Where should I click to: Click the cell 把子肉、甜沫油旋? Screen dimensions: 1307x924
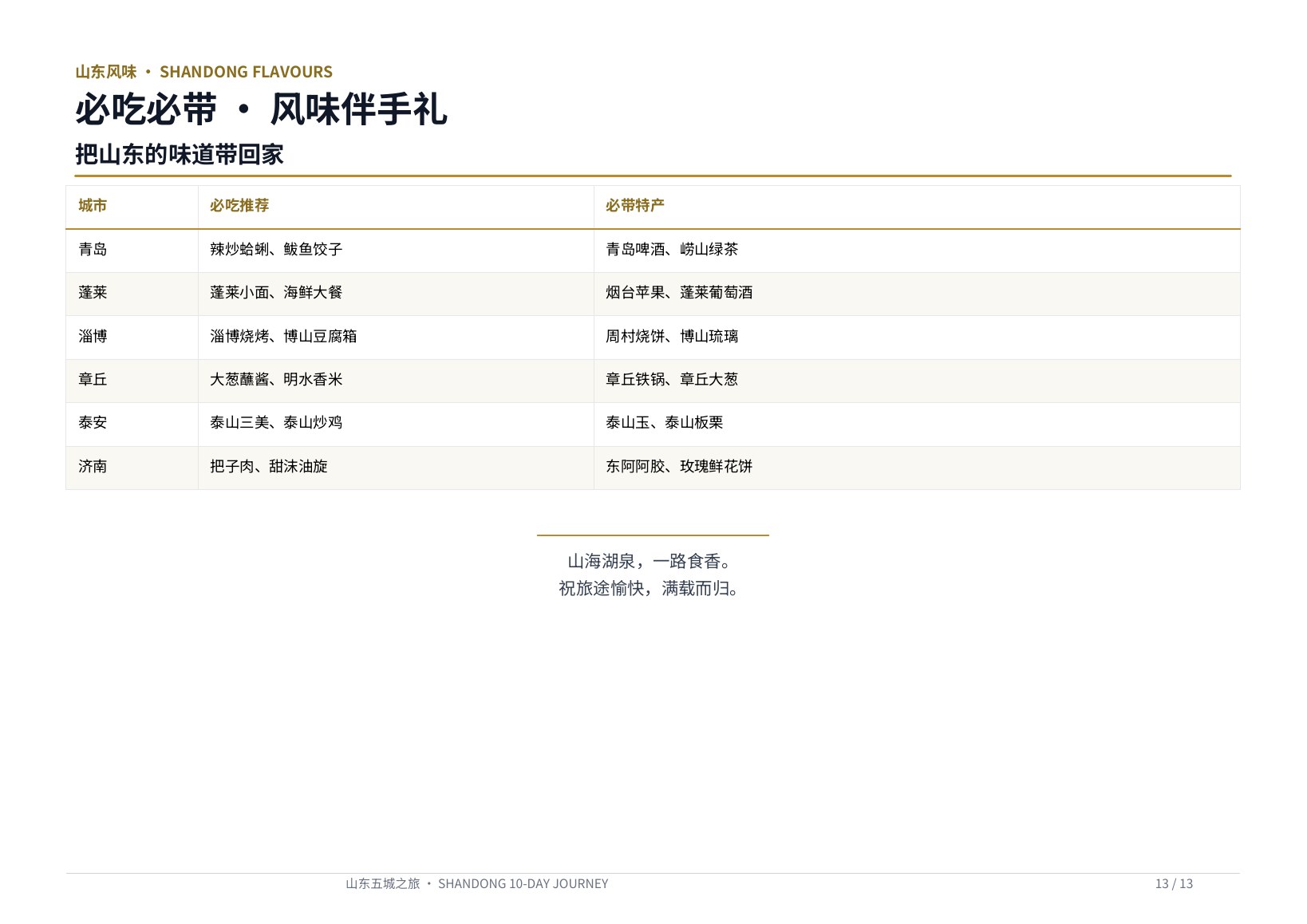pyautogui.click(x=396, y=467)
